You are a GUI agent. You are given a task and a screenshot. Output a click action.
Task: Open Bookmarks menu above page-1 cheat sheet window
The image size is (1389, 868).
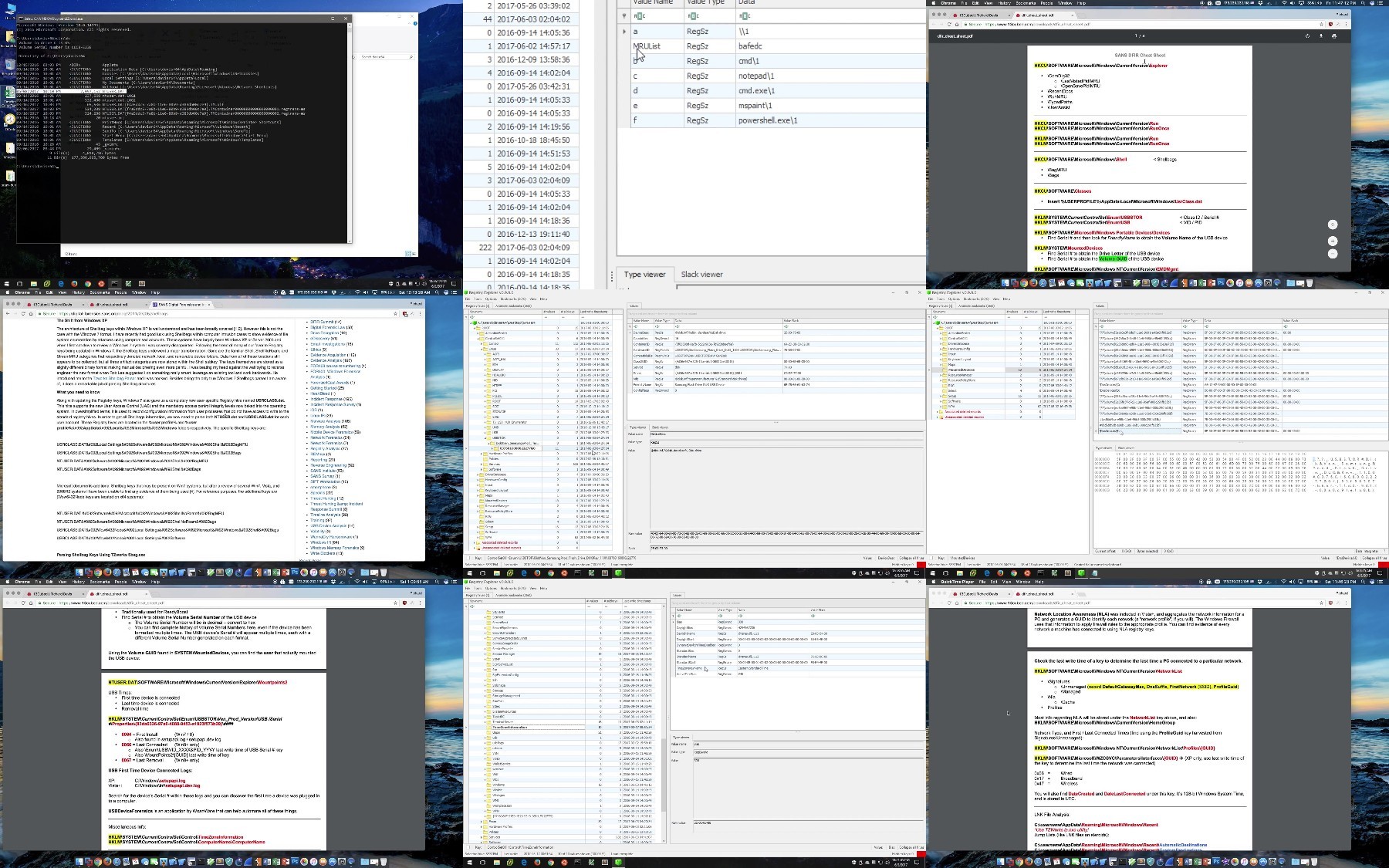tap(1026, 3)
